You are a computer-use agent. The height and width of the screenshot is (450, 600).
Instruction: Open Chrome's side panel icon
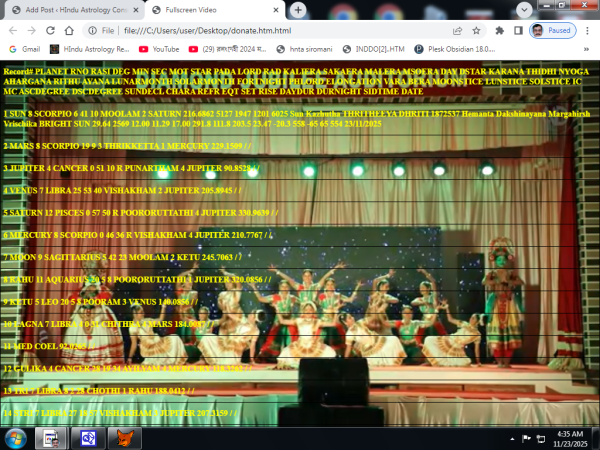click(517, 30)
